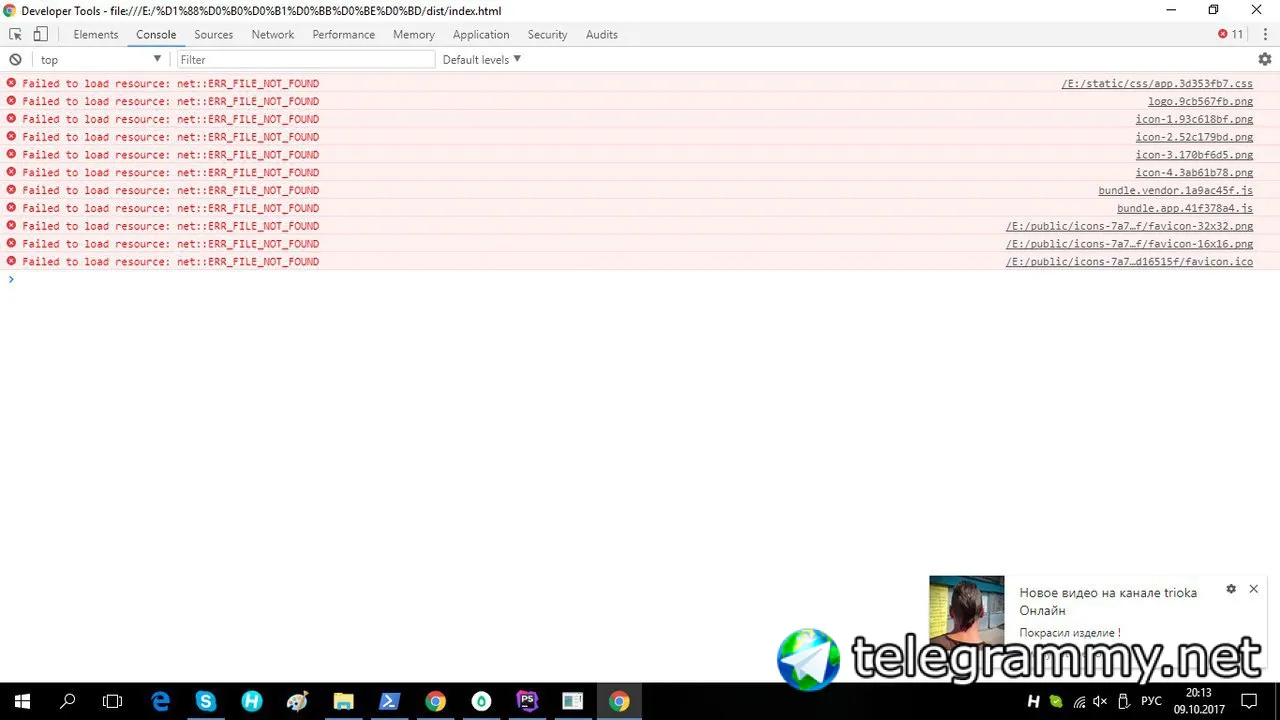
Task: Expand the top execution context dropdown
Action: (100, 60)
